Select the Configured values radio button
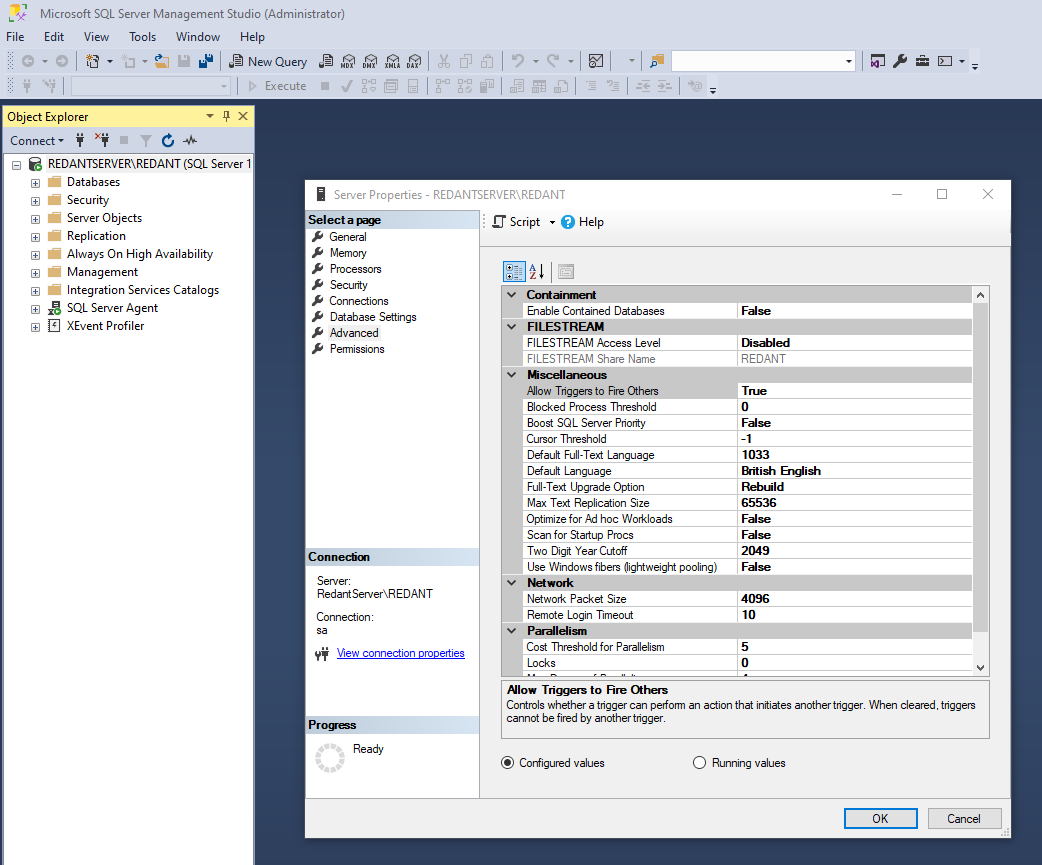The width and height of the screenshot is (1042, 865). [508, 763]
